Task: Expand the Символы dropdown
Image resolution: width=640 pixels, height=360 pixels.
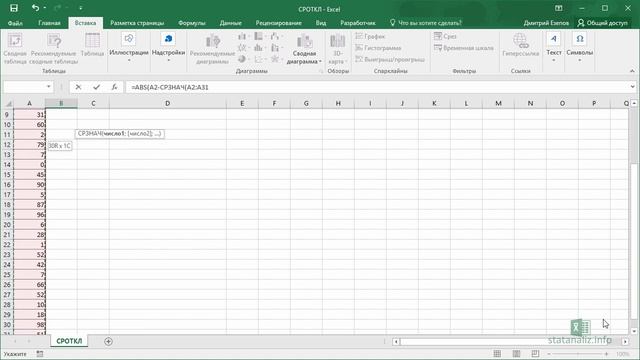Action: [580, 48]
